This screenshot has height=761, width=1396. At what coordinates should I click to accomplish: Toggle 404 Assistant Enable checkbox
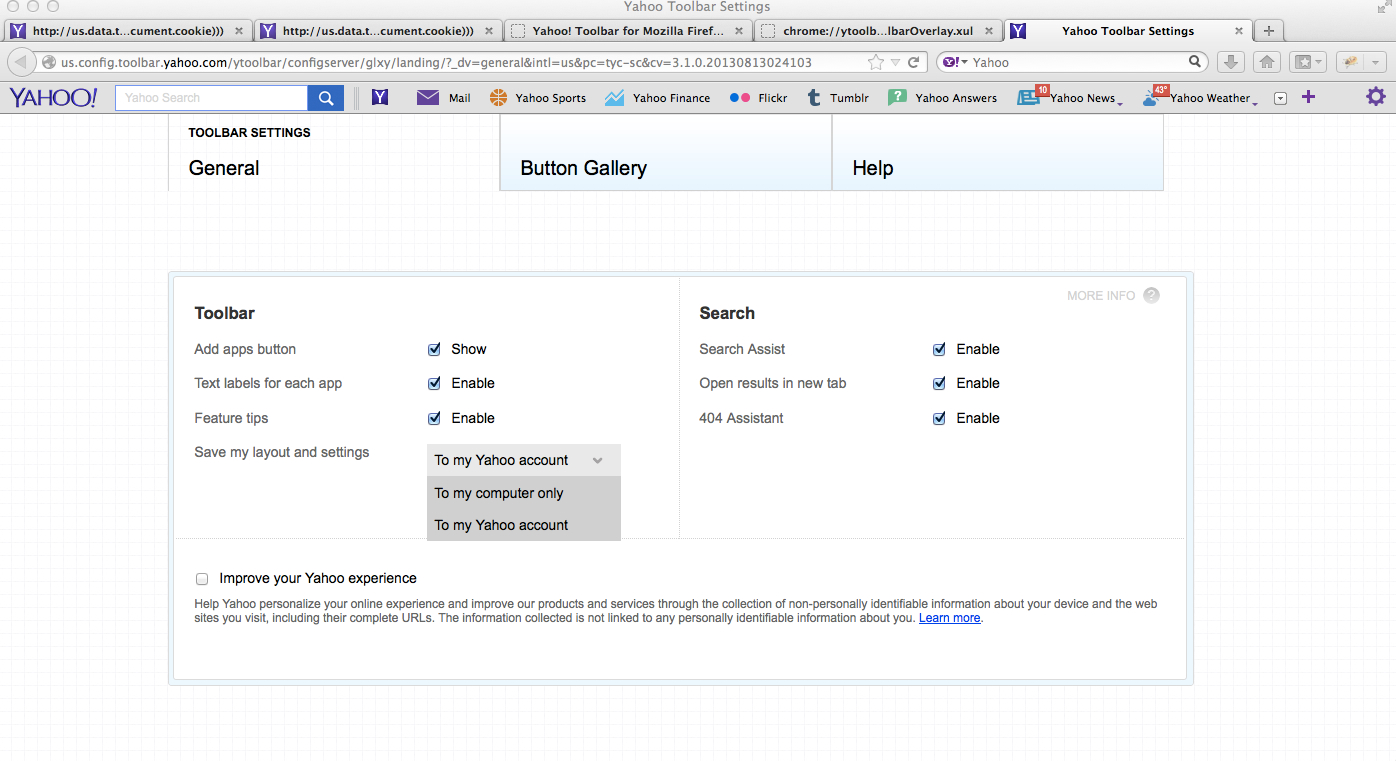[939, 418]
